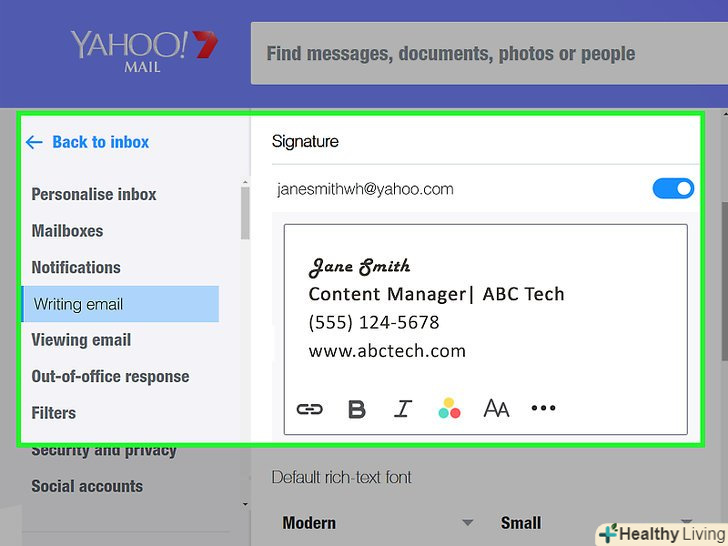Viewport: 728px width, 546px height.
Task: Open Personalise inbox settings
Action: [x=94, y=194]
